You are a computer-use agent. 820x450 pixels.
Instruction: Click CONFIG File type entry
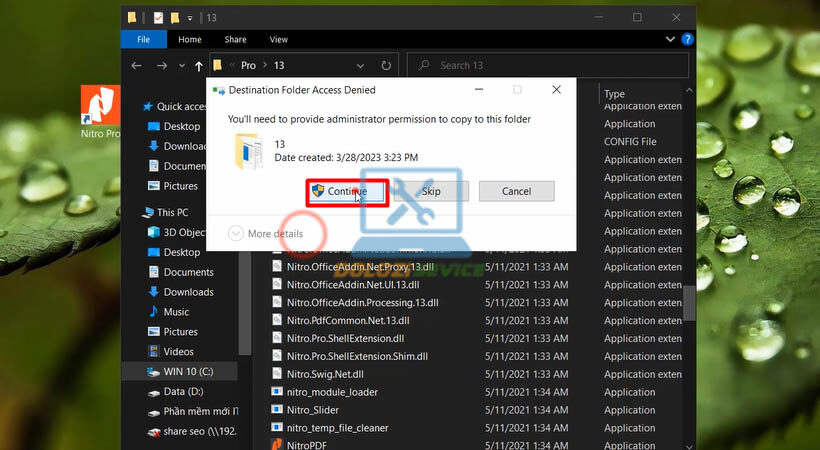click(x=630, y=142)
